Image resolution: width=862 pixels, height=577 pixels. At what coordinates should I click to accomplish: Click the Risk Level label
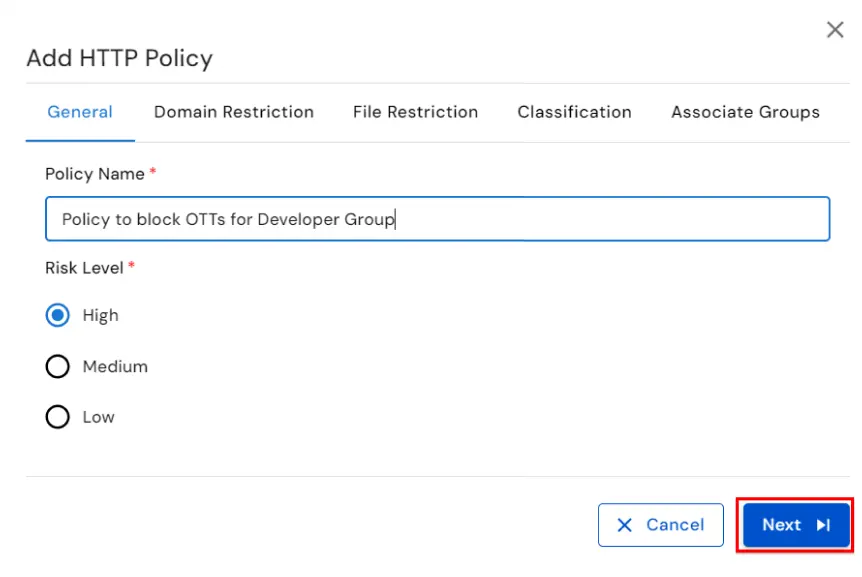pyautogui.click(x=83, y=268)
